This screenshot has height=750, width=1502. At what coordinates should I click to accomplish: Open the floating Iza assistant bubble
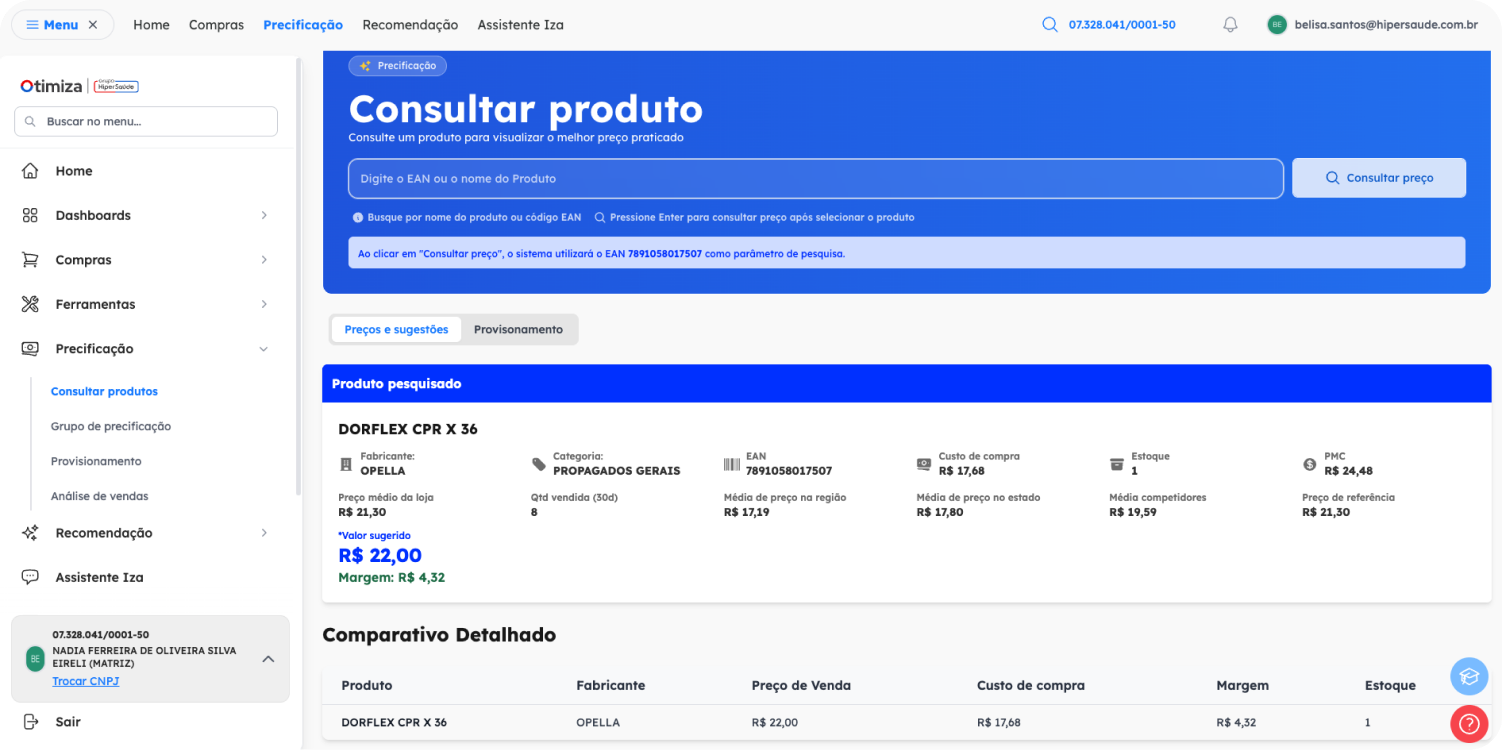pos(1468,676)
